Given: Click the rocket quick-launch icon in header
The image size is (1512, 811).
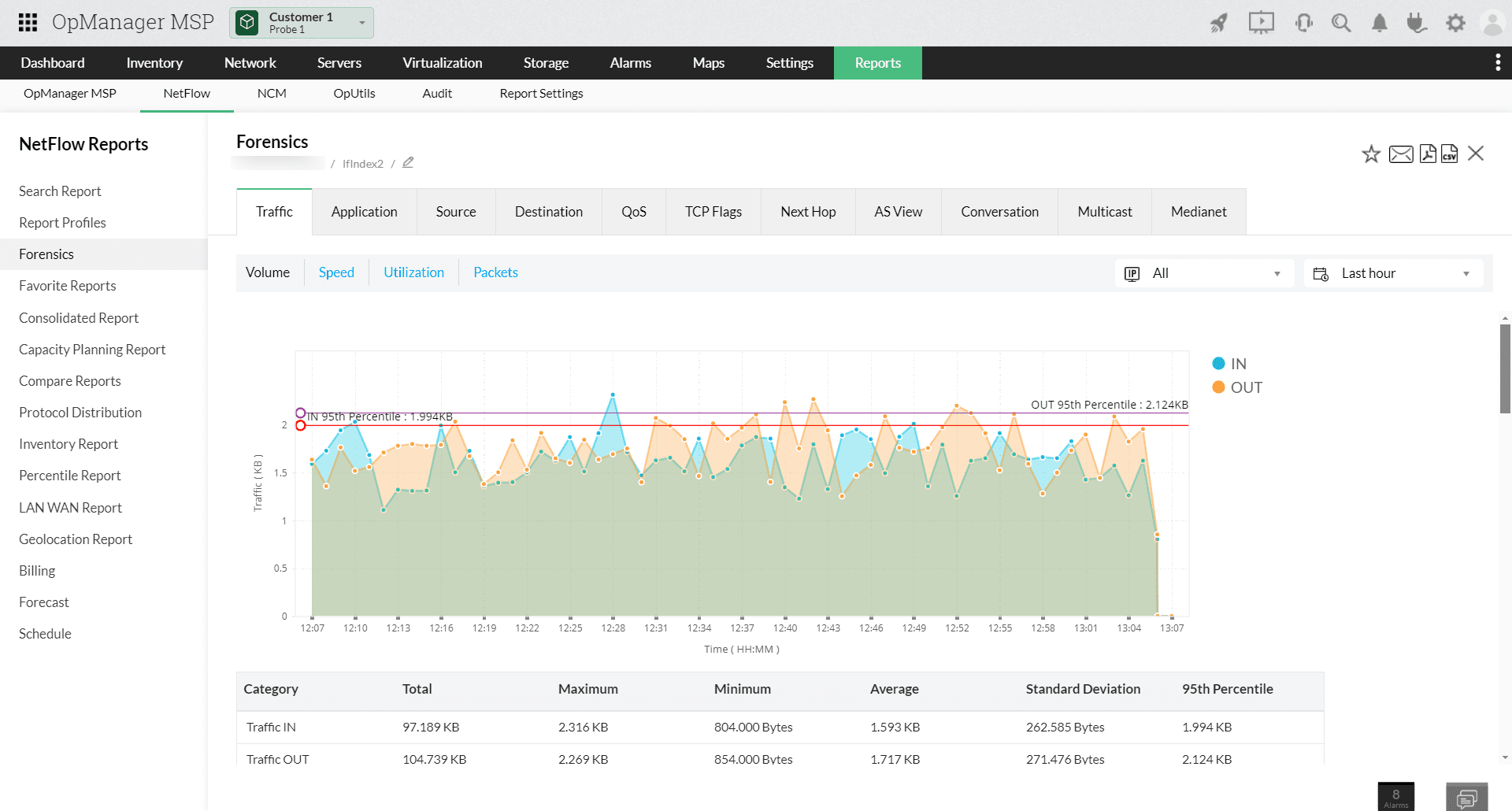Looking at the screenshot, I should [1219, 23].
